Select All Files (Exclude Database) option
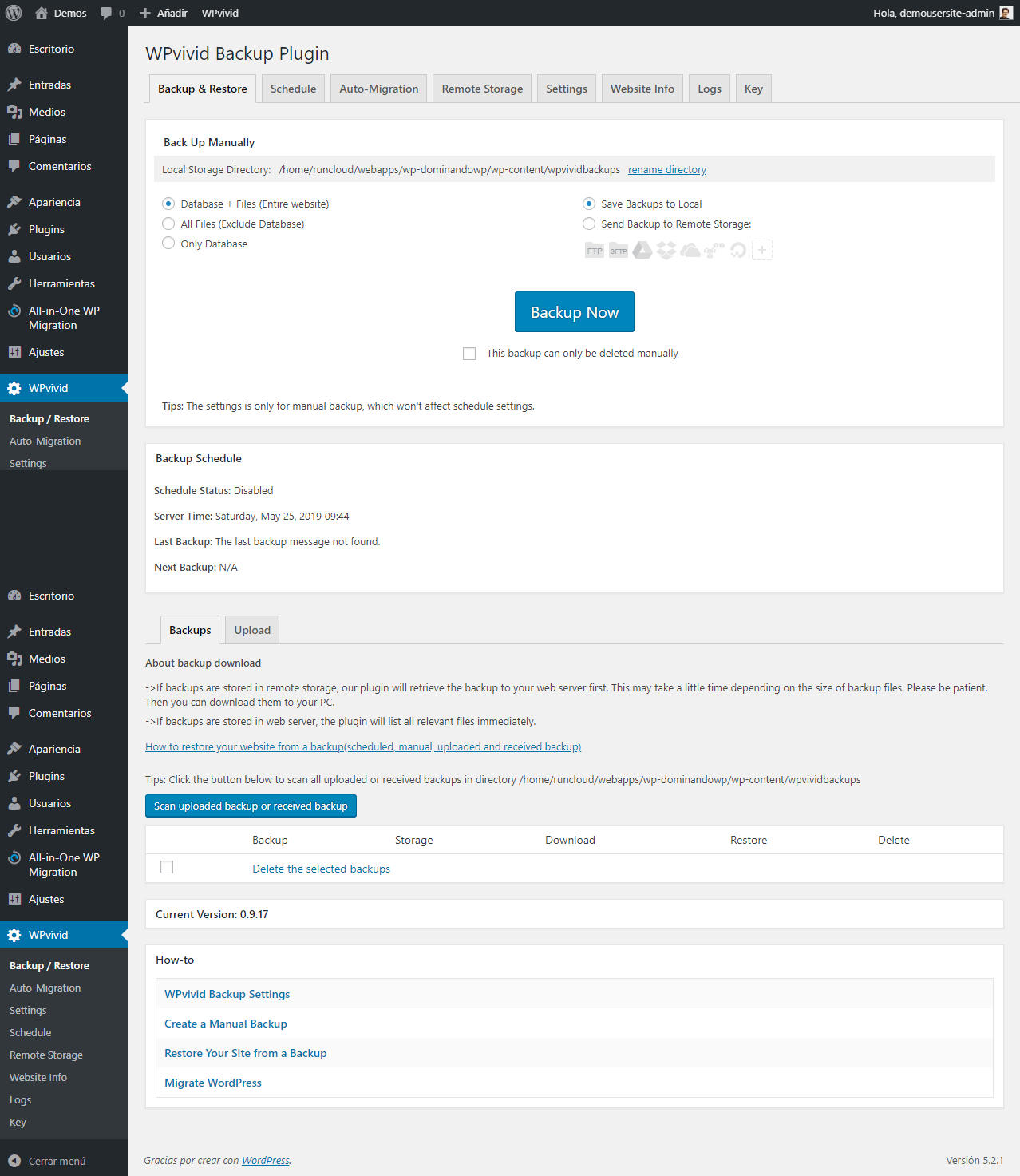1020x1176 pixels. click(x=168, y=224)
